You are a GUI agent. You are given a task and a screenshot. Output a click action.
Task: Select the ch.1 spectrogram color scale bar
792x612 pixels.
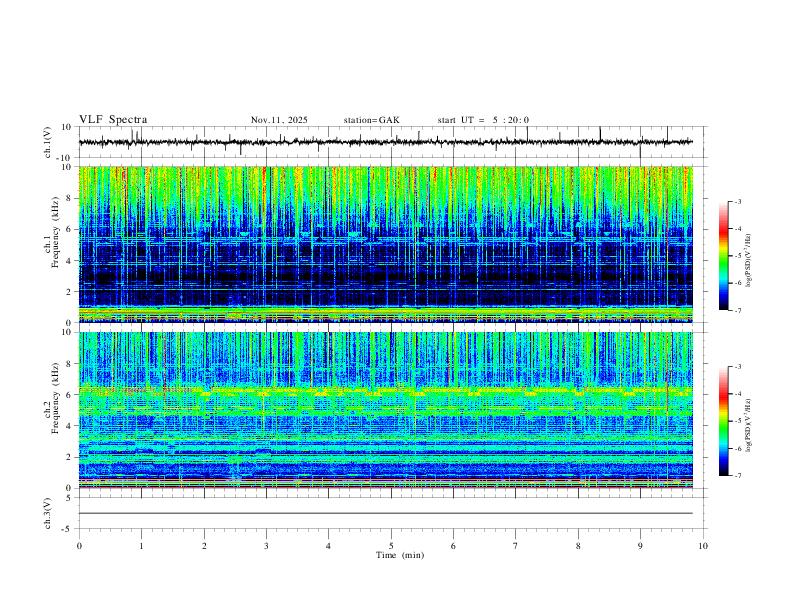723,256
